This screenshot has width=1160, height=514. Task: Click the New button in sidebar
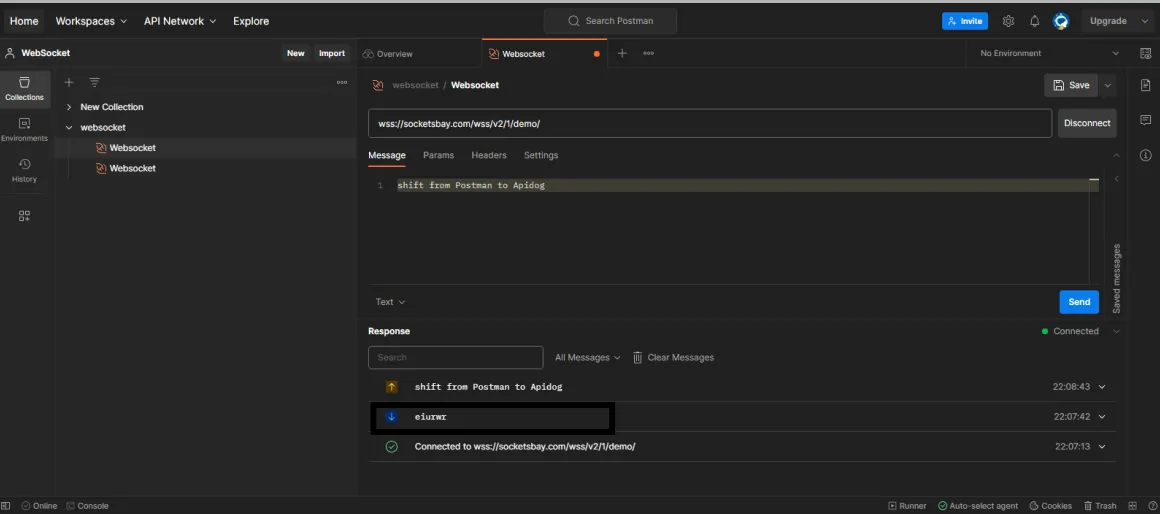[296, 53]
